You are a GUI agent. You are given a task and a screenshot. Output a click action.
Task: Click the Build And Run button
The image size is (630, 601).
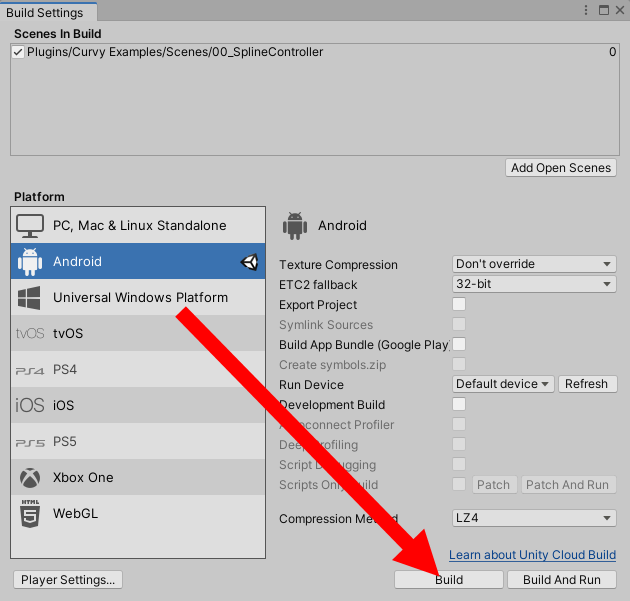(x=562, y=580)
